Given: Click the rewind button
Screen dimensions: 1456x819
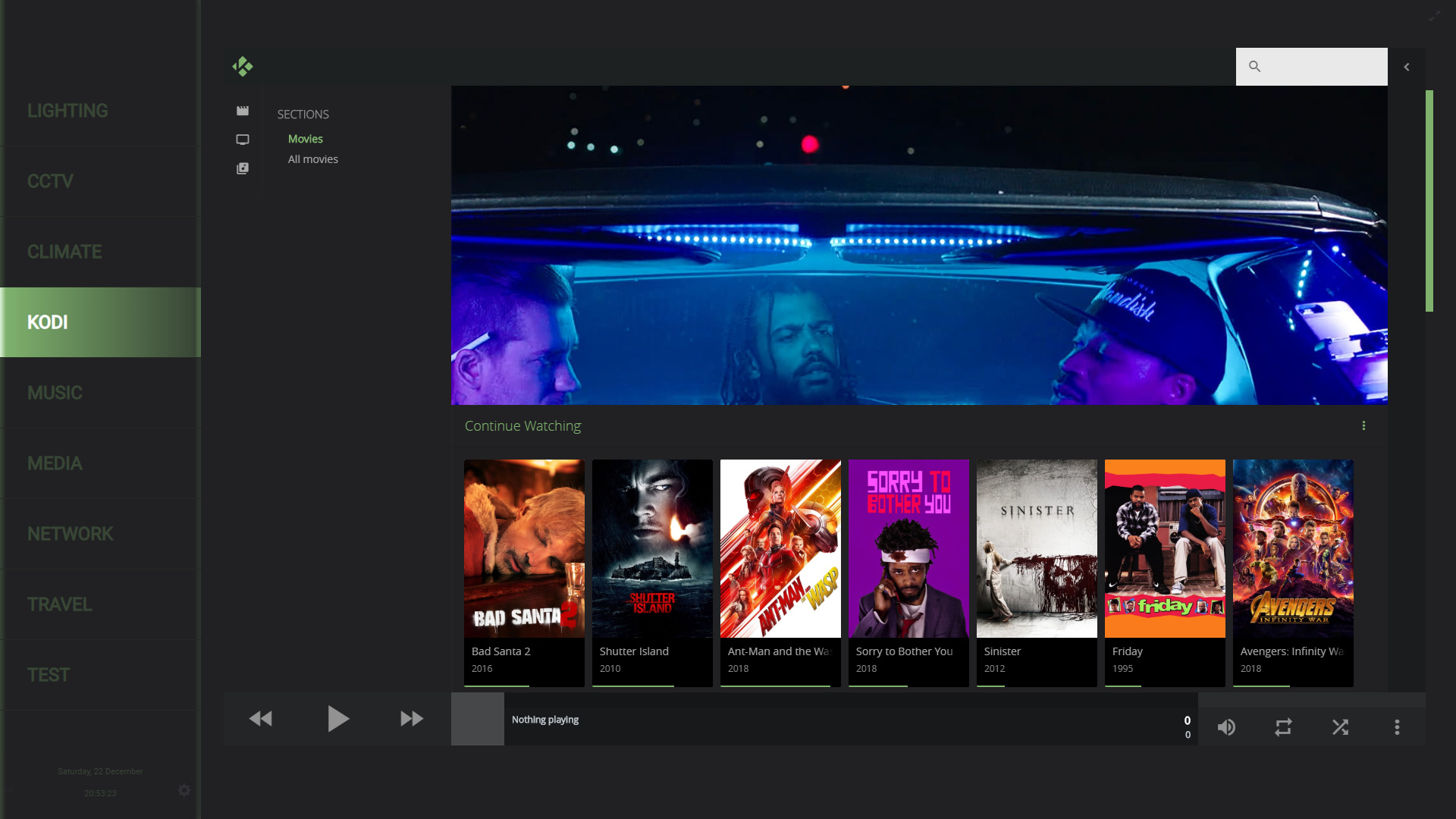Looking at the screenshot, I should [261, 719].
